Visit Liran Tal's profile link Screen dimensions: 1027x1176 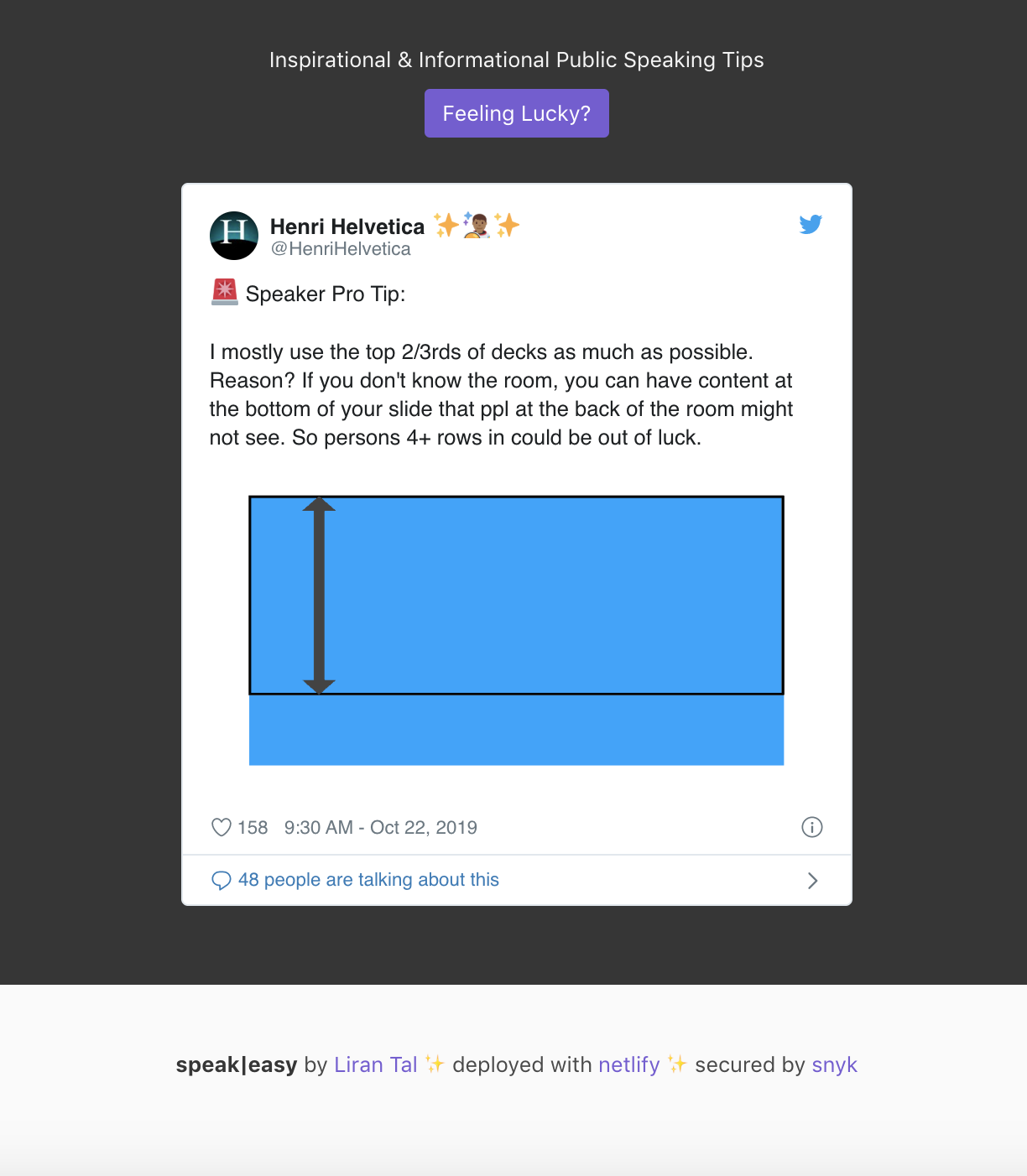376,1064
